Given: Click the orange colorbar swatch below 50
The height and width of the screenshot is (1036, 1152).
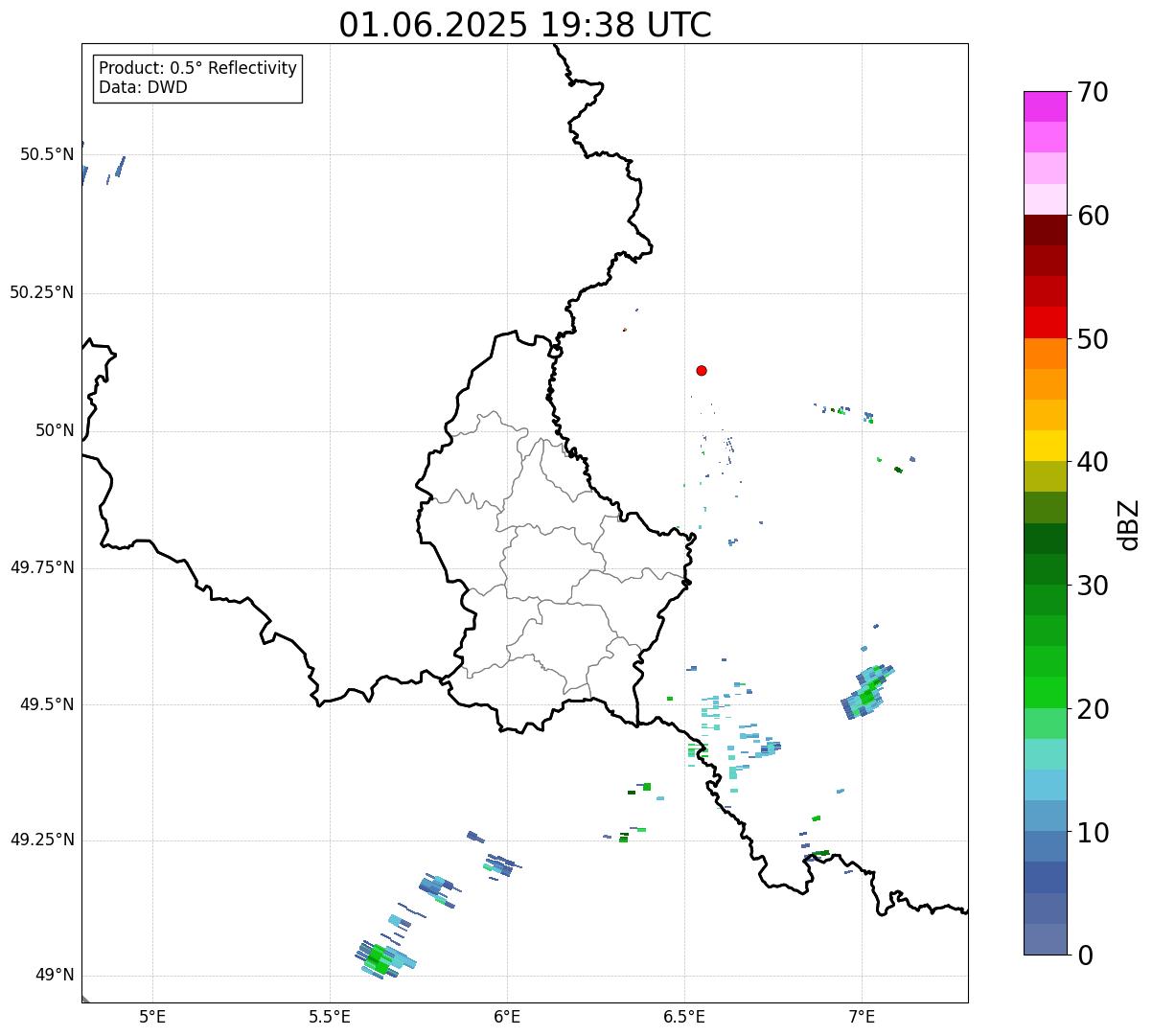Looking at the screenshot, I should click(1045, 354).
